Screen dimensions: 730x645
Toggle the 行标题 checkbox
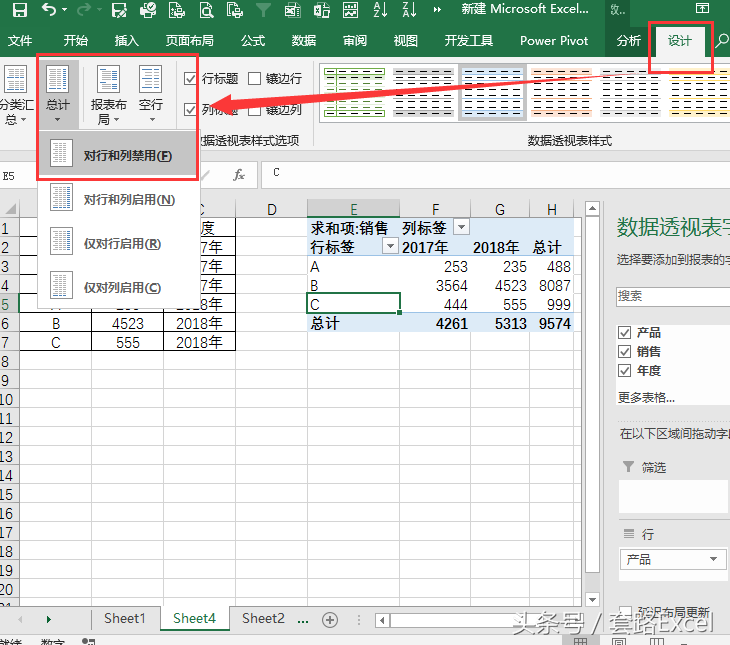click(x=190, y=78)
